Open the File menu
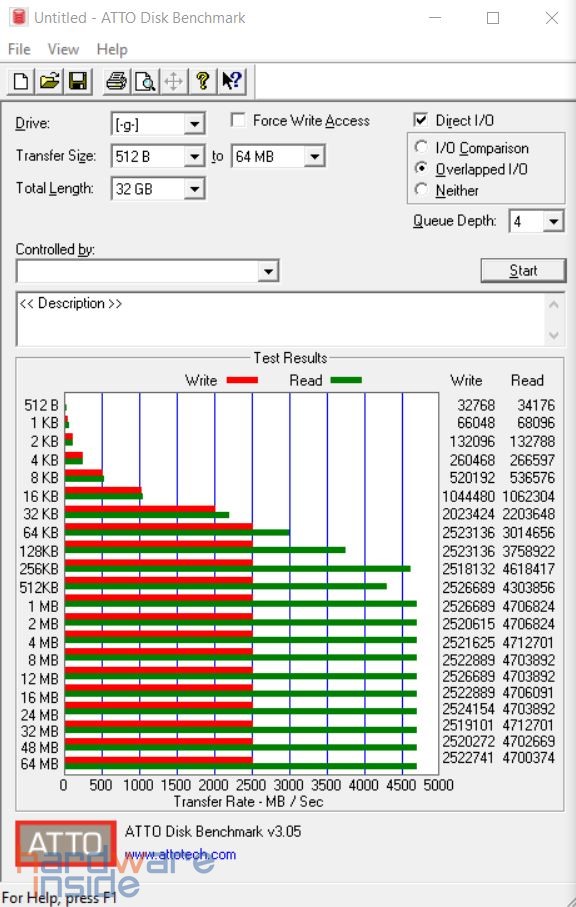Screen dimensions: 576x907 [x=19, y=49]
